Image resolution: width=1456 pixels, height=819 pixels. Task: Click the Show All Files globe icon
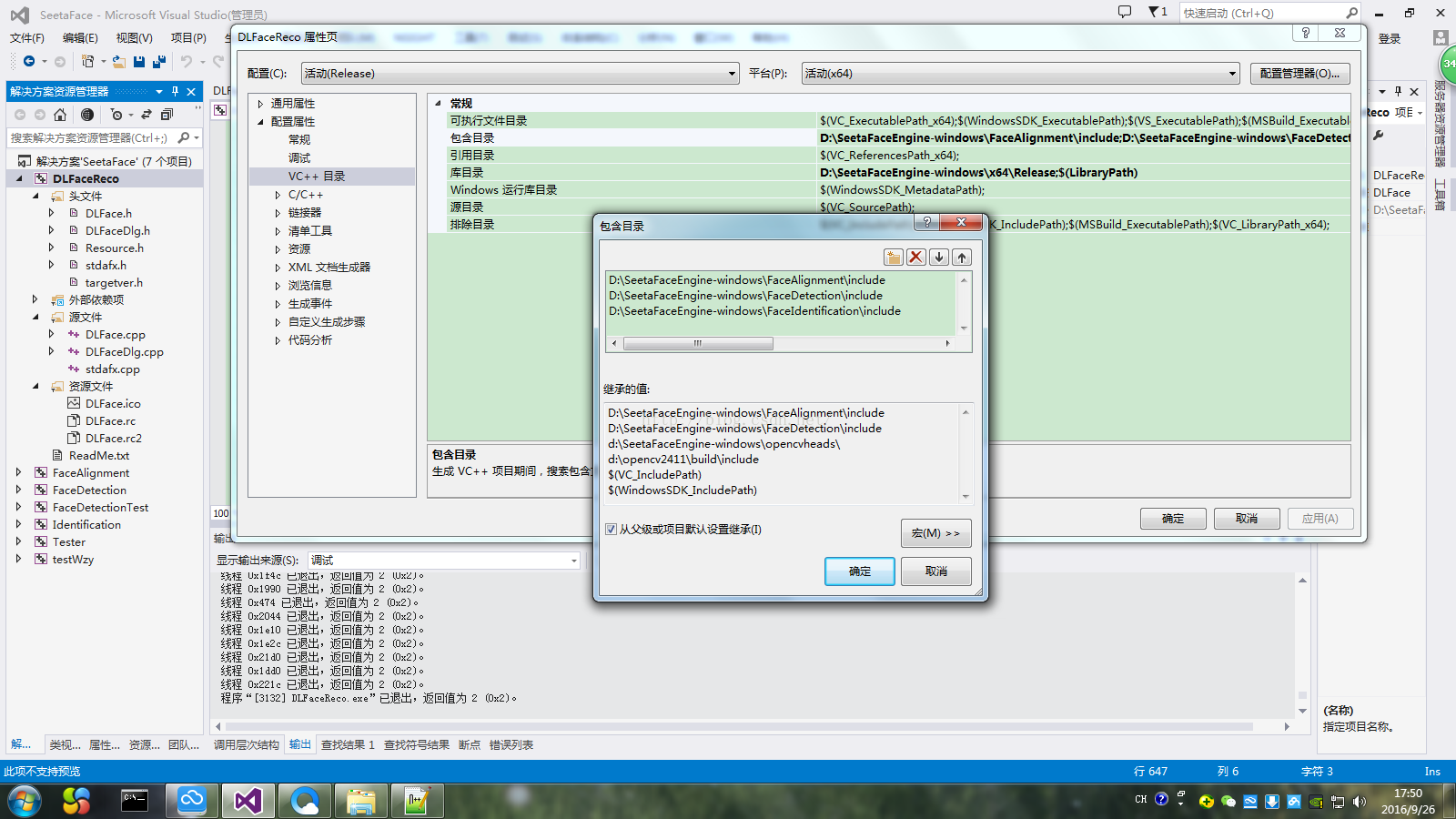coord(87,115)
